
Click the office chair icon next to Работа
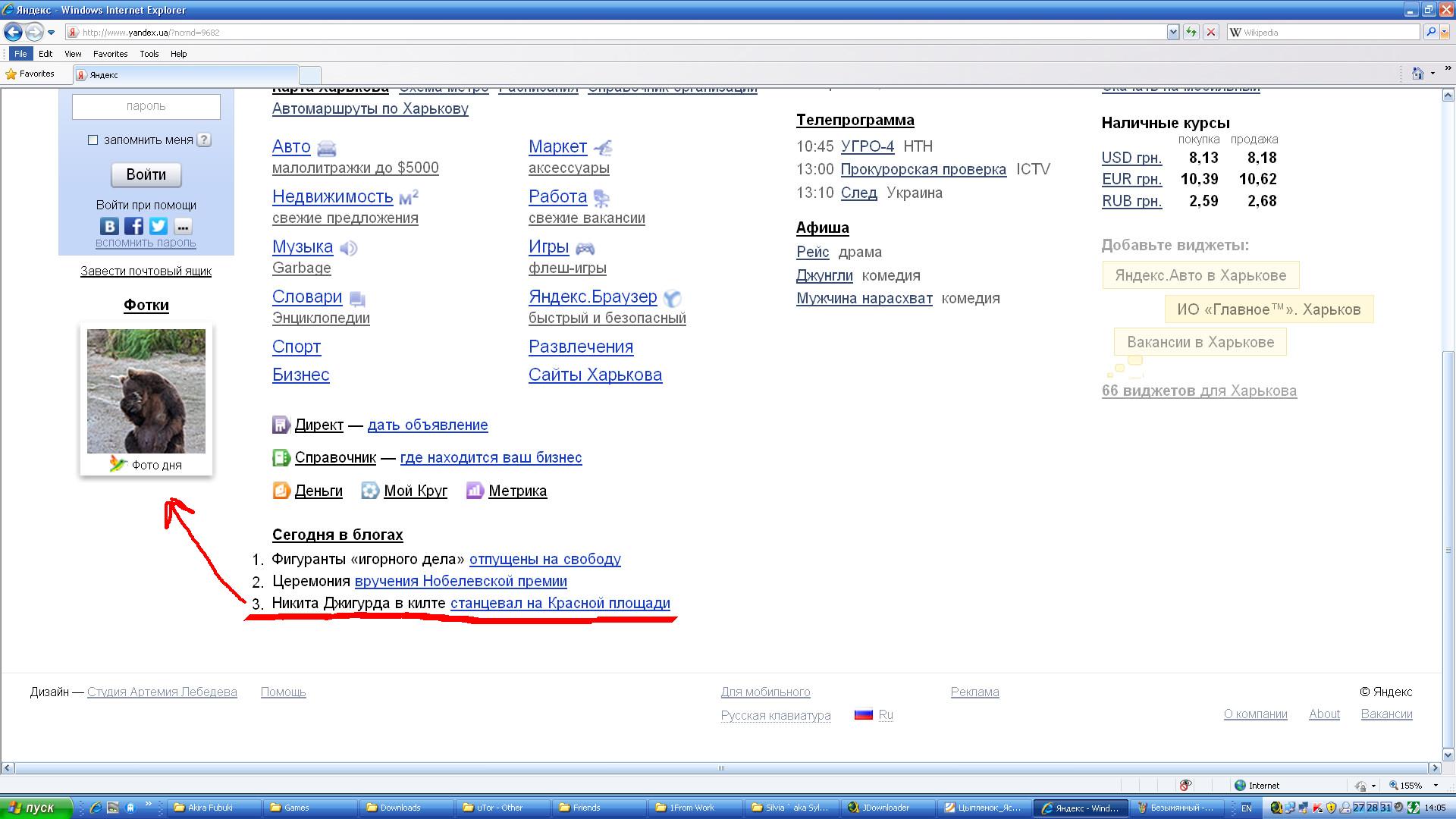coord(601,199)
